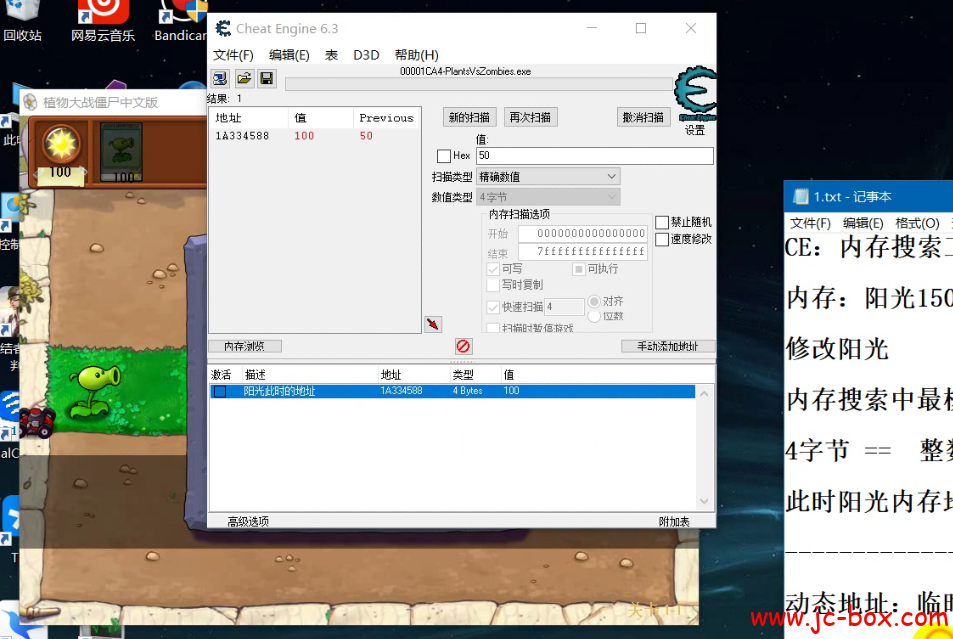The height and width of the screenshot is (639, 953).
Task: Click the 手动添加地址 button
Action: [667, 346]
